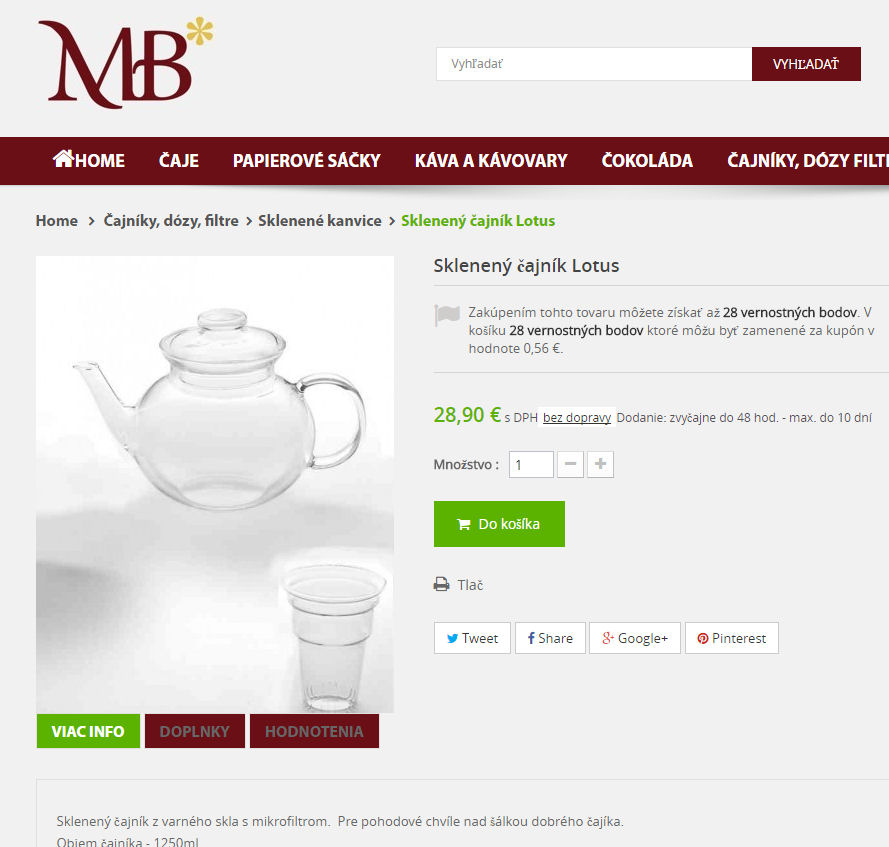Open the ČAJE menu item
This screenshot has width=889, height=847.
coord(179,160)
